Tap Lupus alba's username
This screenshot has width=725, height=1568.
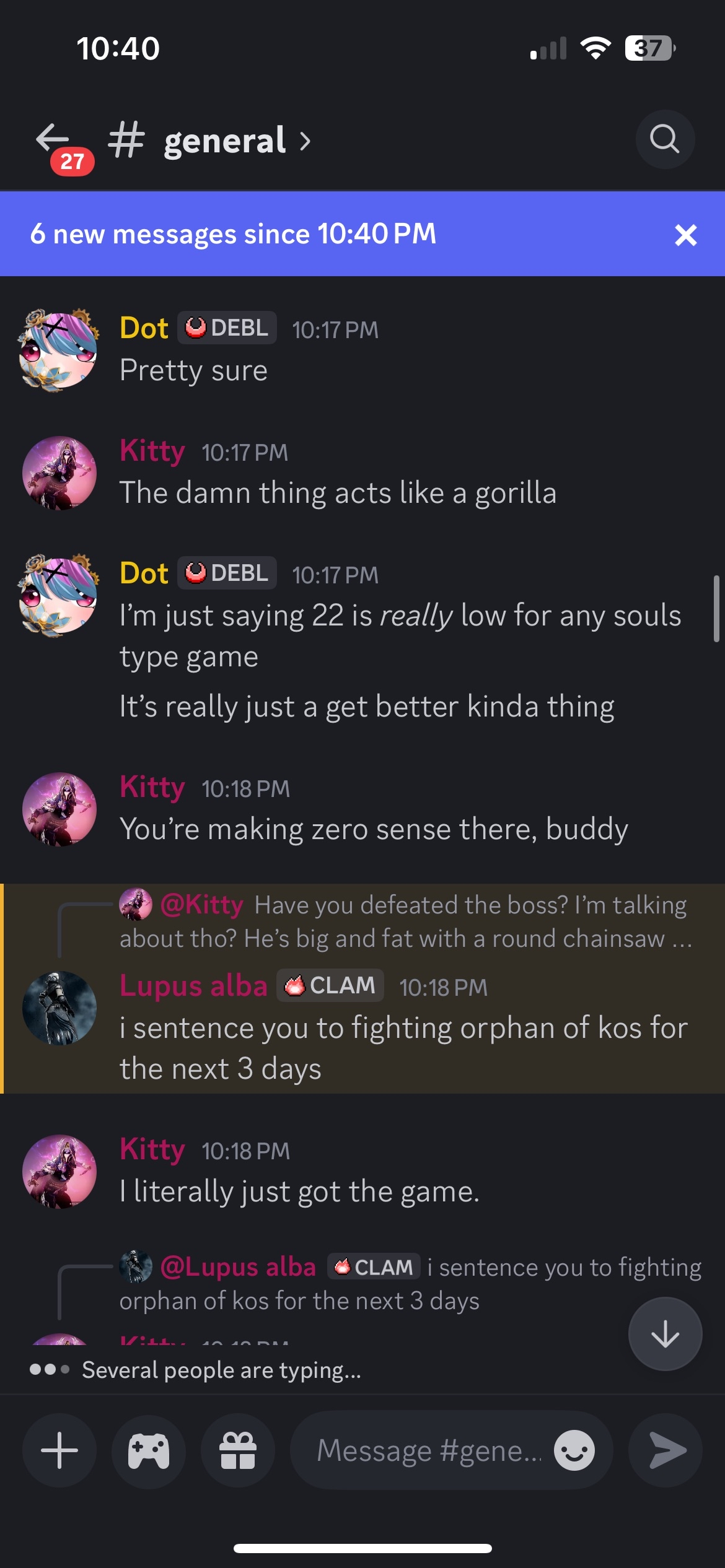click(193, 985)
